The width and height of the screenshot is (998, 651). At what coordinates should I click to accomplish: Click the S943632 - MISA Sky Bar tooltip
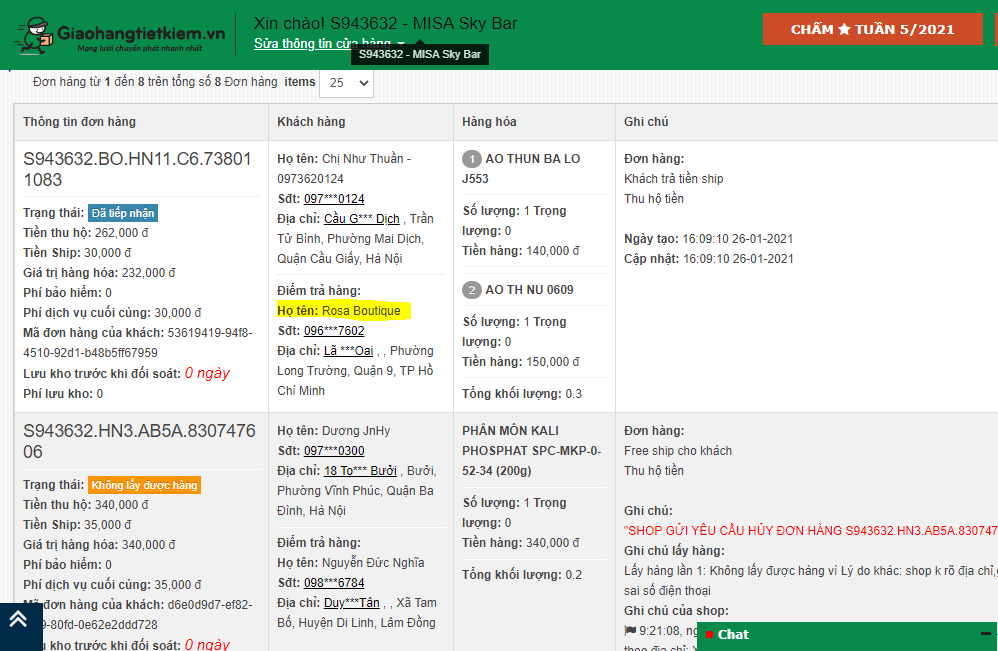tap(419, 54)
